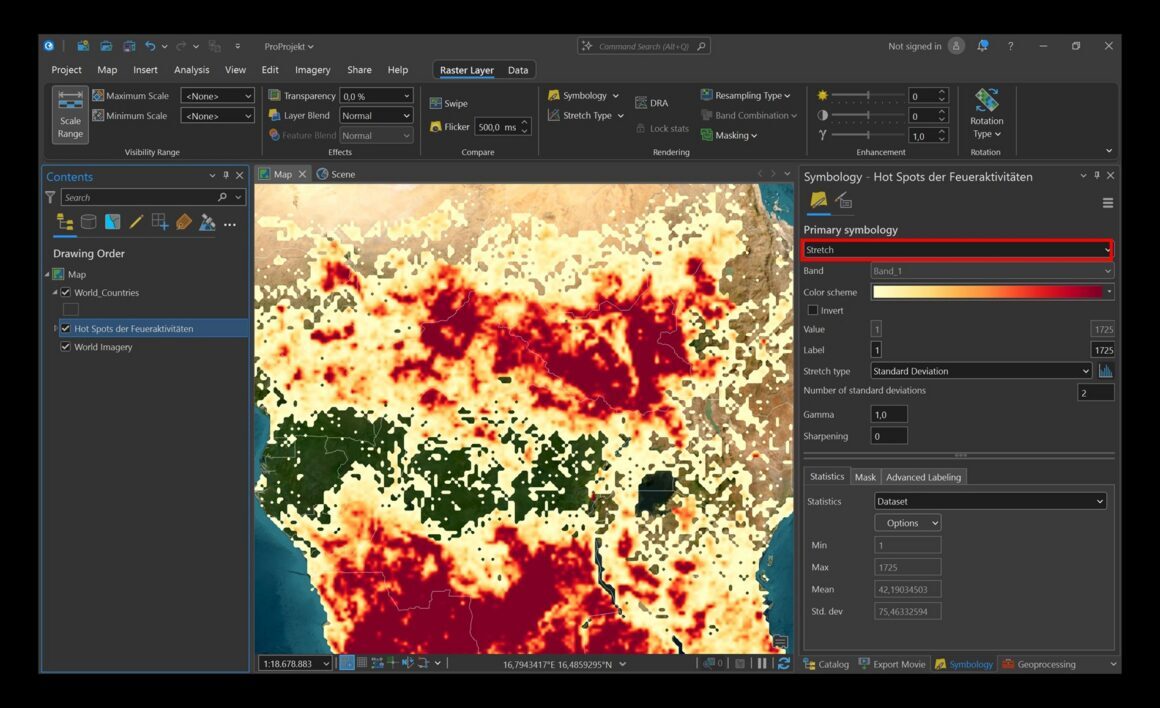Expand the Resampling Type menu
The width and height of the screenshot is (1160, 708).
pos(746,95)
